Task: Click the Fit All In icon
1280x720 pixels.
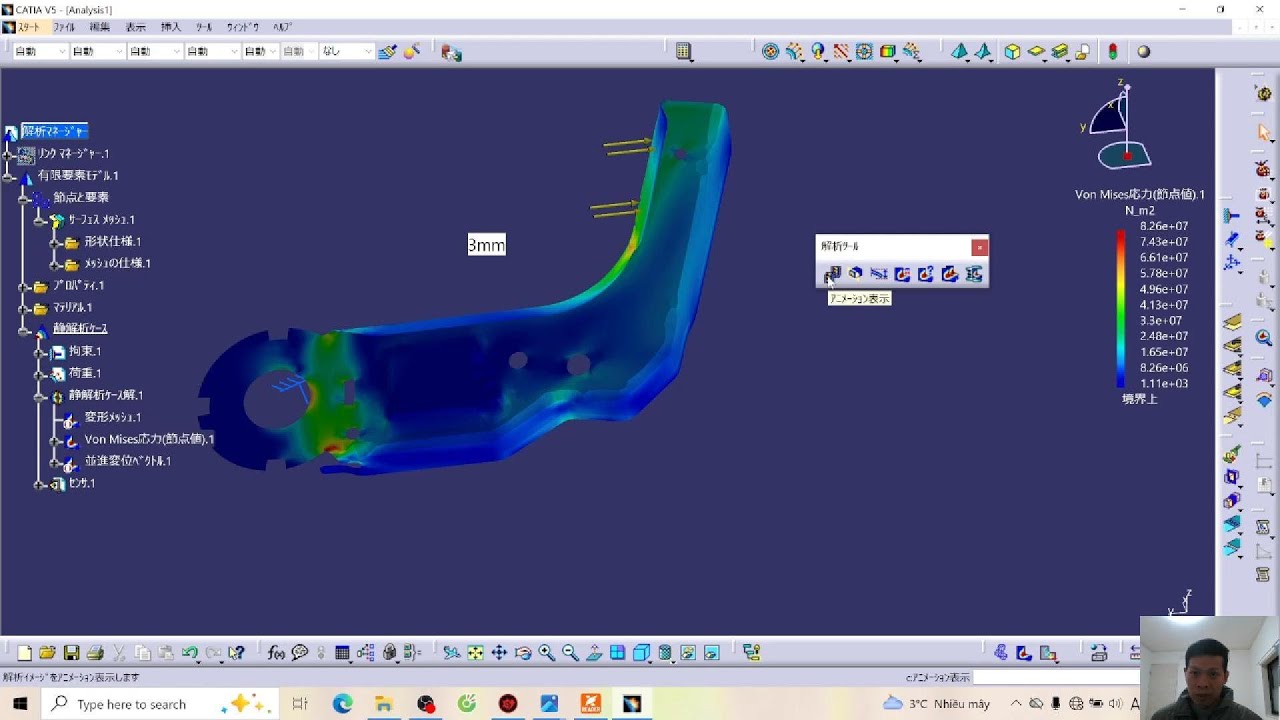Action: pos(475,653)
